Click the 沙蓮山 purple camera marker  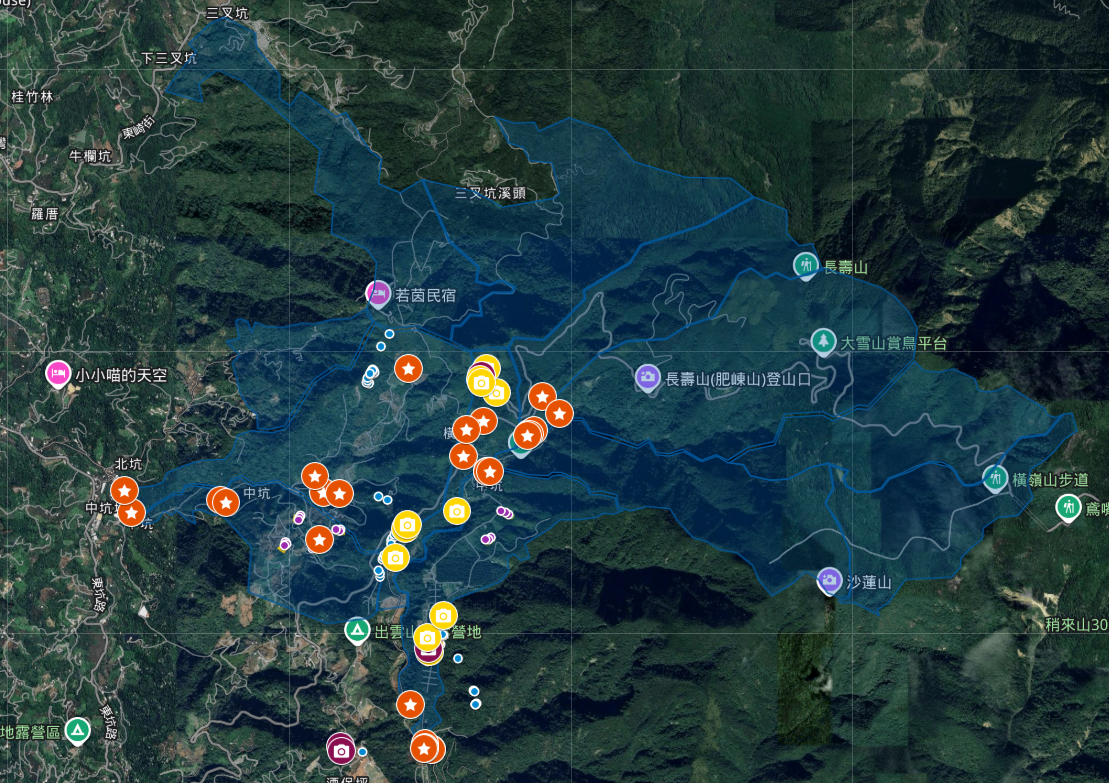[x=829, y=580]
